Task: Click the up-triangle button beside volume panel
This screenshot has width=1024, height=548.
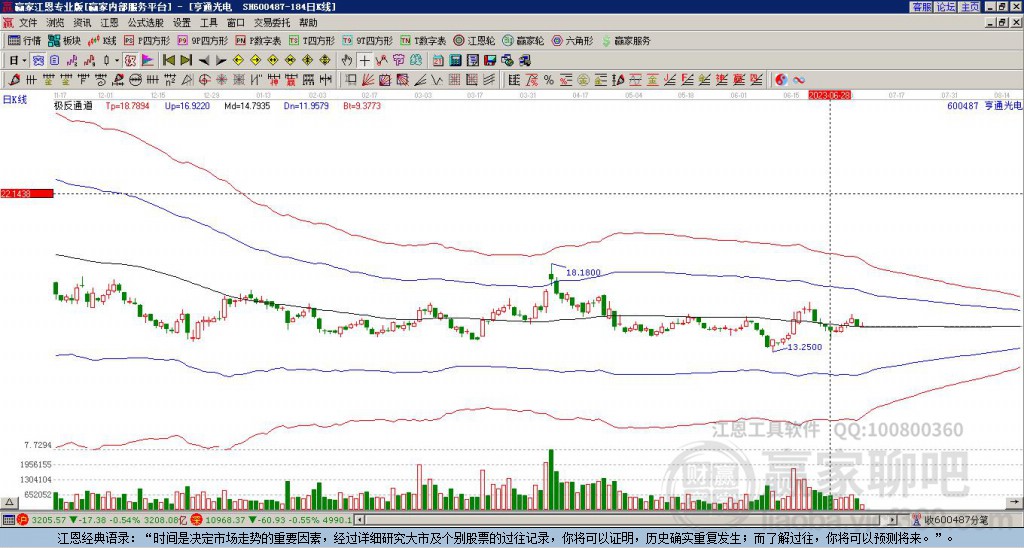Action: point(9,502)
